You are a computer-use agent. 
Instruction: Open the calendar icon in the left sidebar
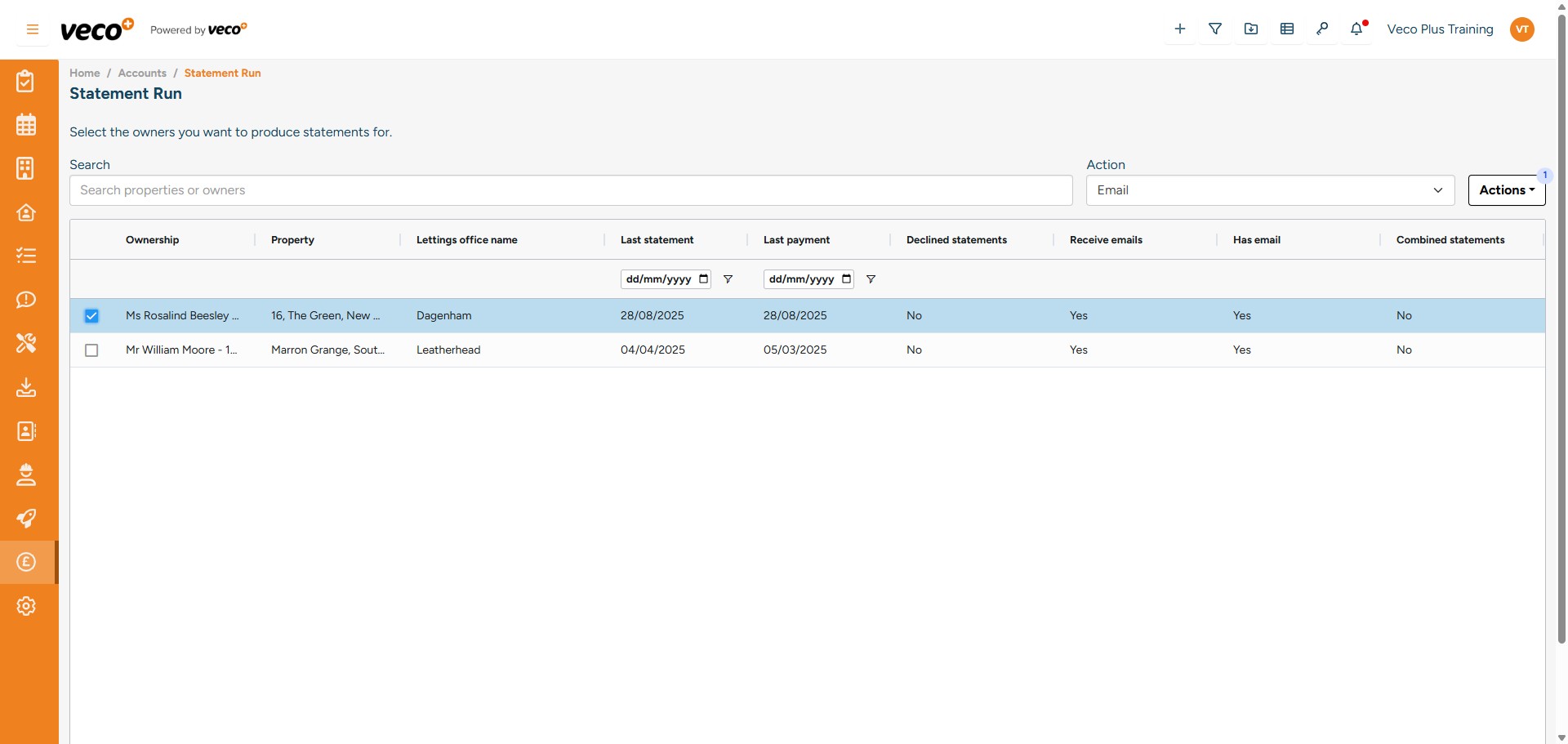(x=26, y=125)
